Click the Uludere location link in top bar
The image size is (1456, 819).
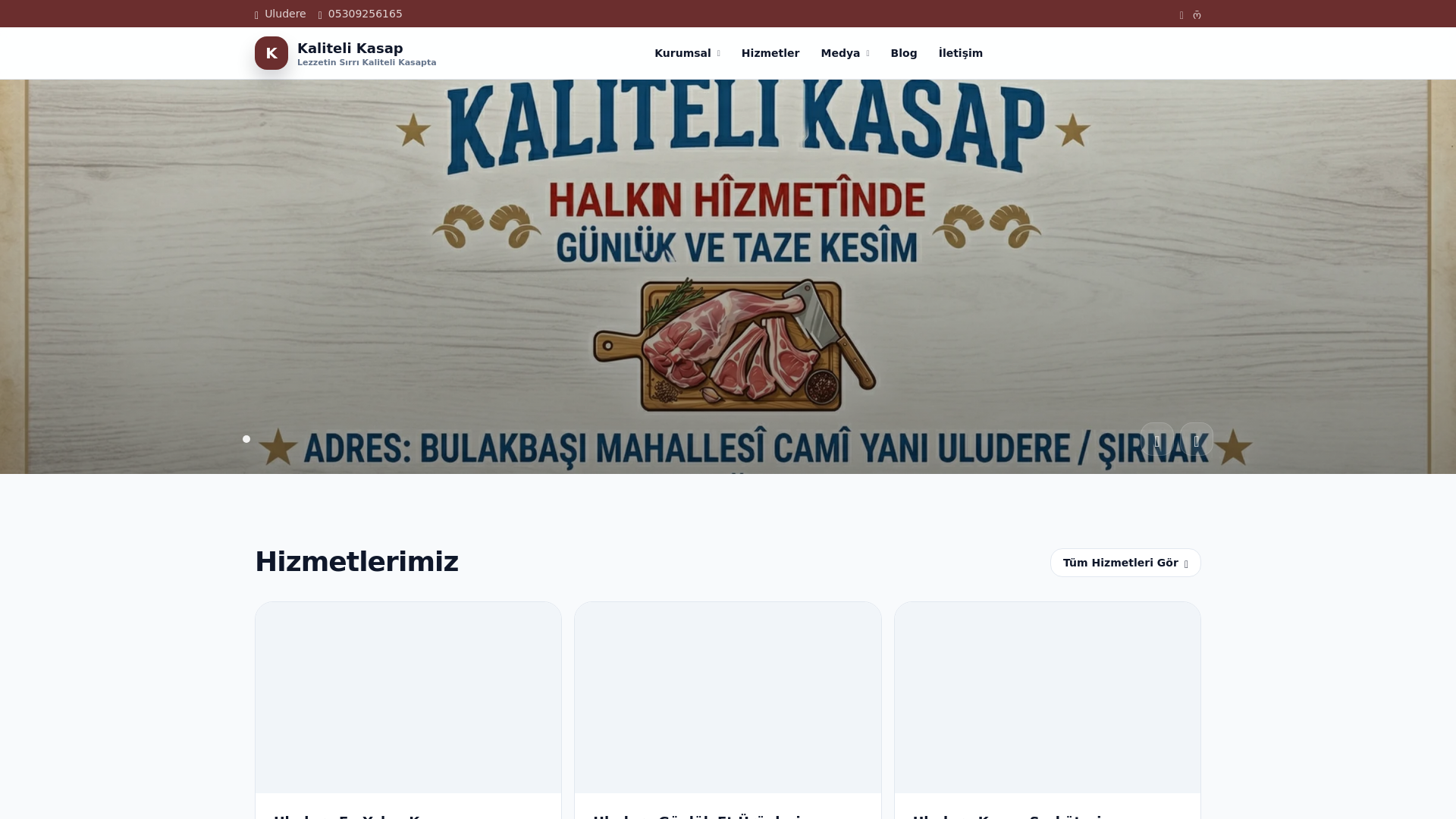pos(281,14)
